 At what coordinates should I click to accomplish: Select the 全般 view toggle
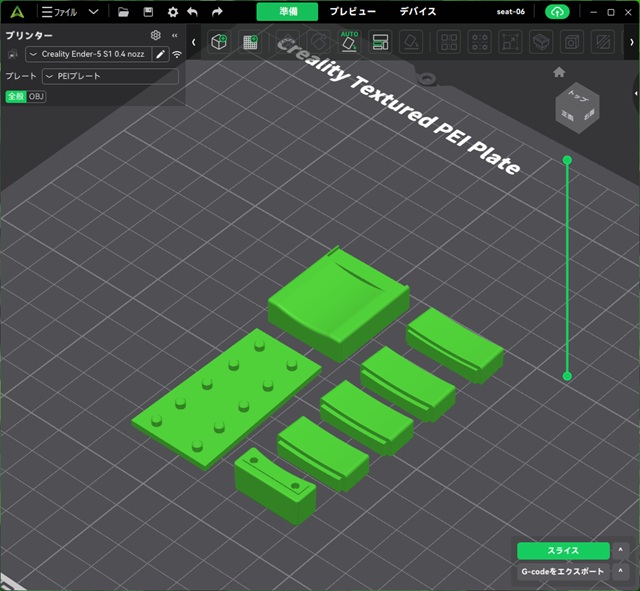pyautogui.click(x=15, y=96)
